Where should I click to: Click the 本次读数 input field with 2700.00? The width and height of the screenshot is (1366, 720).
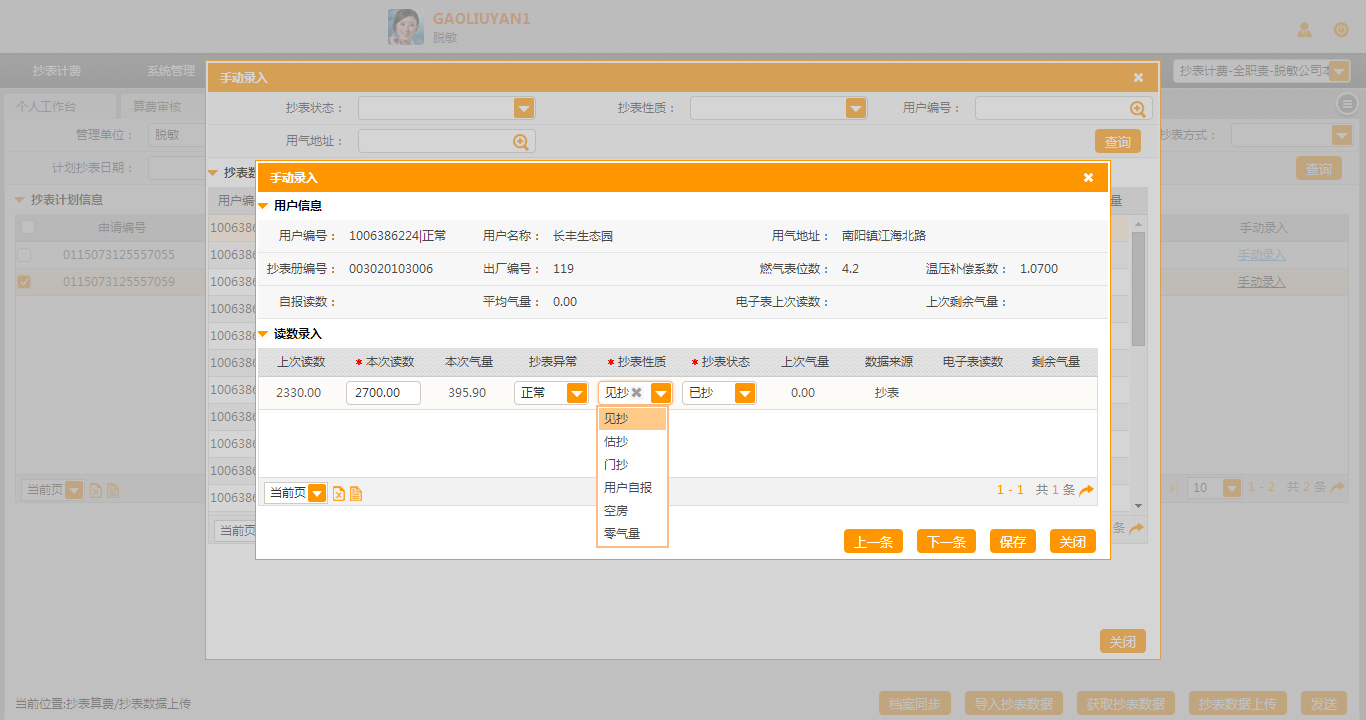pos(383,393)
